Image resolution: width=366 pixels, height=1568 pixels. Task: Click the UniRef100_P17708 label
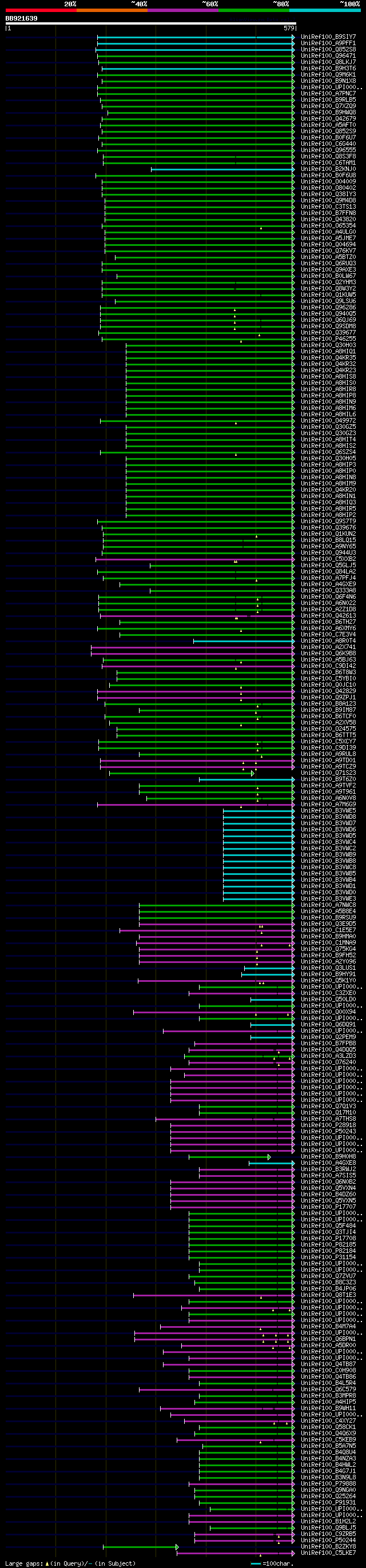[x=328, y=1238]
